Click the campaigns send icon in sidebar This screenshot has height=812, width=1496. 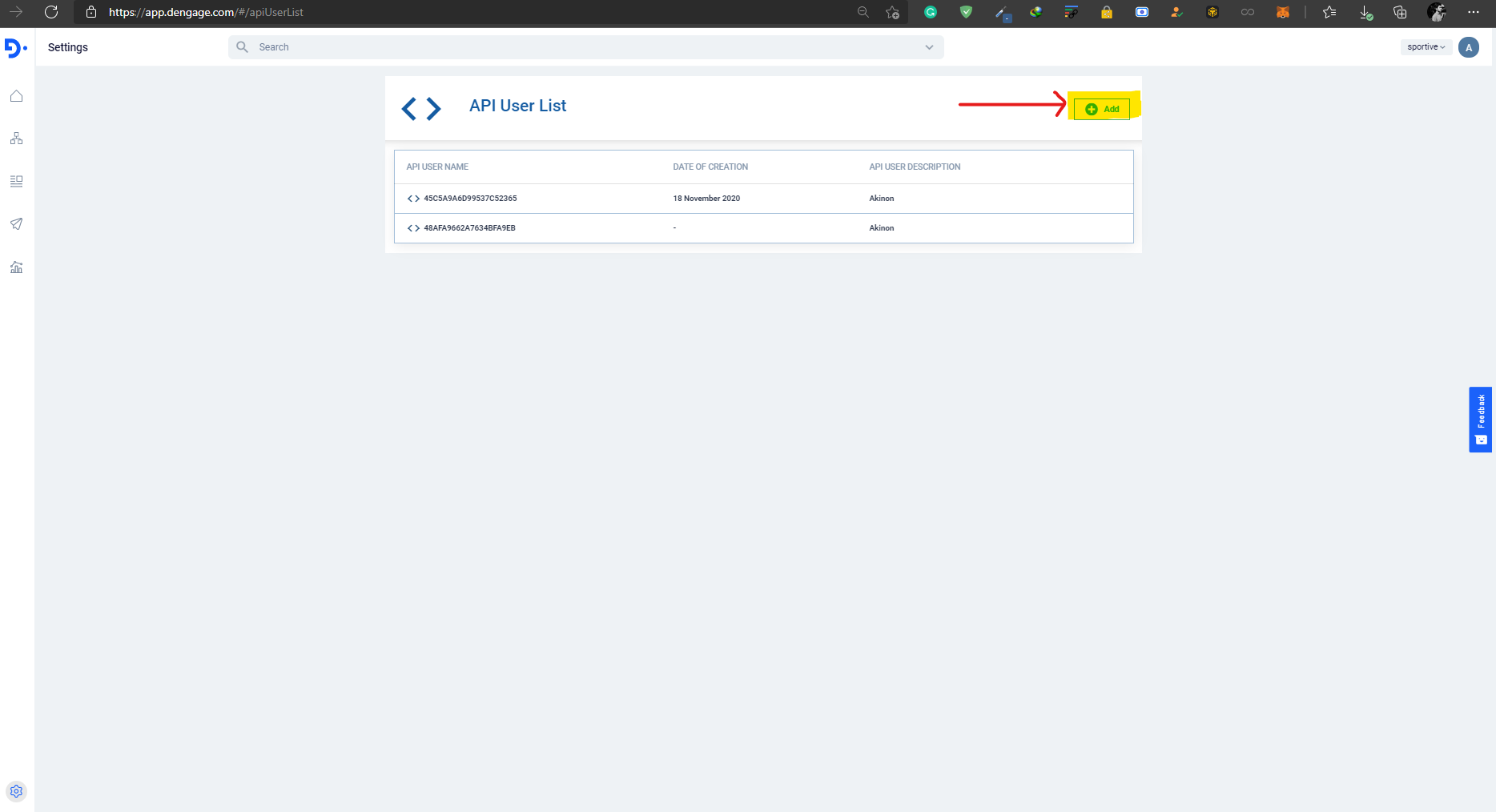coord(16,224)
